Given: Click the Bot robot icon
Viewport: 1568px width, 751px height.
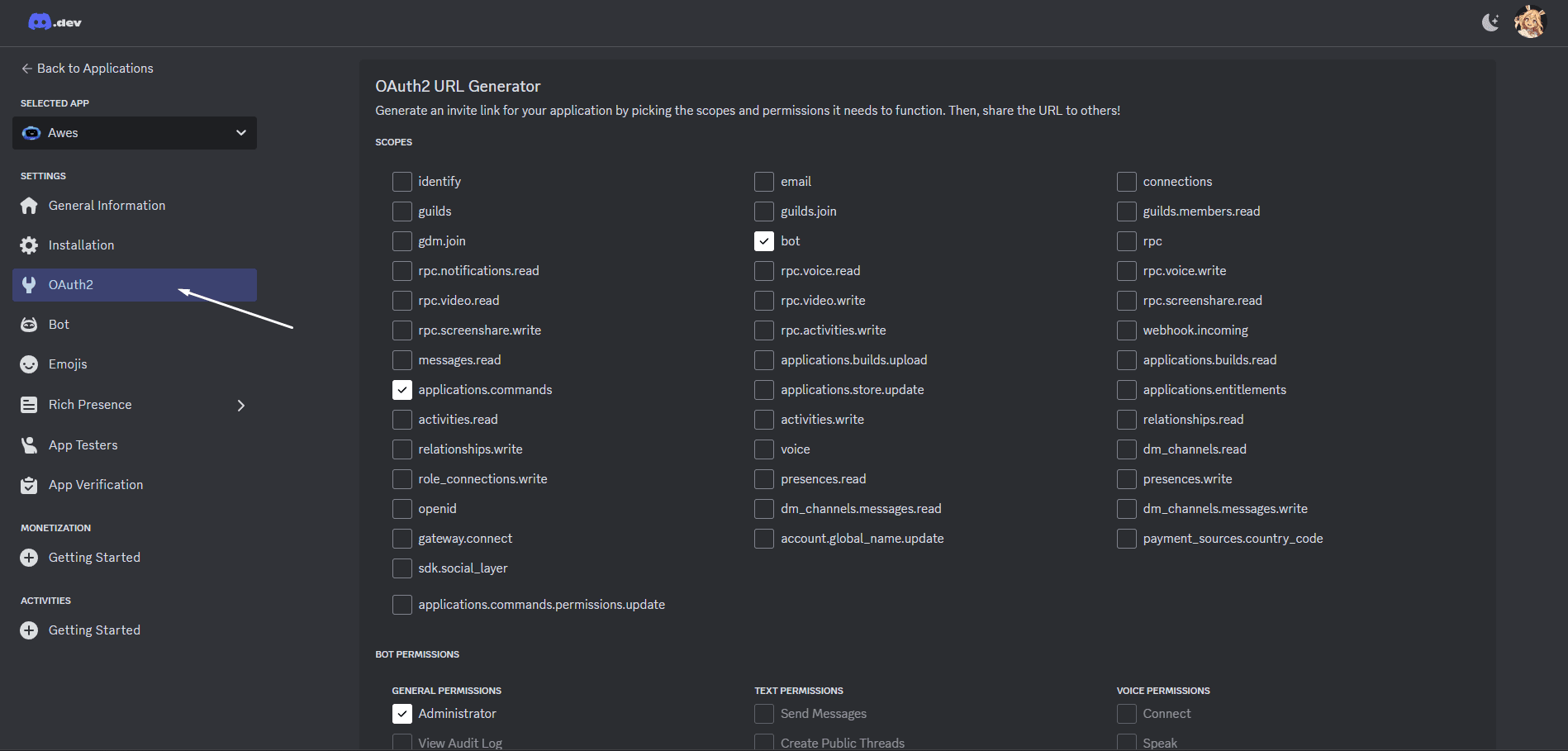Looking at the screenshot, I should pyautogui.click(x=29, y=325).
